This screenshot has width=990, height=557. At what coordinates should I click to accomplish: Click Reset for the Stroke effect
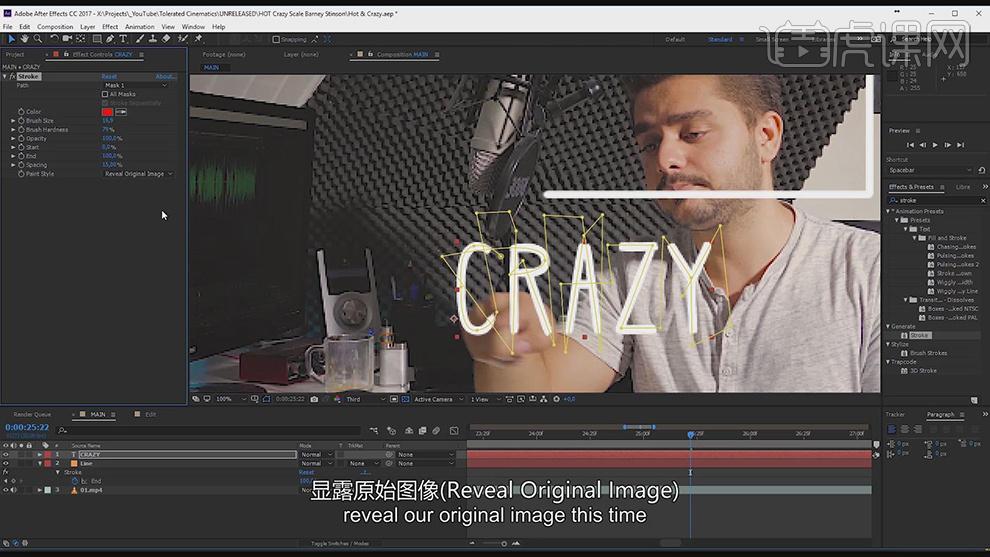coord(109,76)
